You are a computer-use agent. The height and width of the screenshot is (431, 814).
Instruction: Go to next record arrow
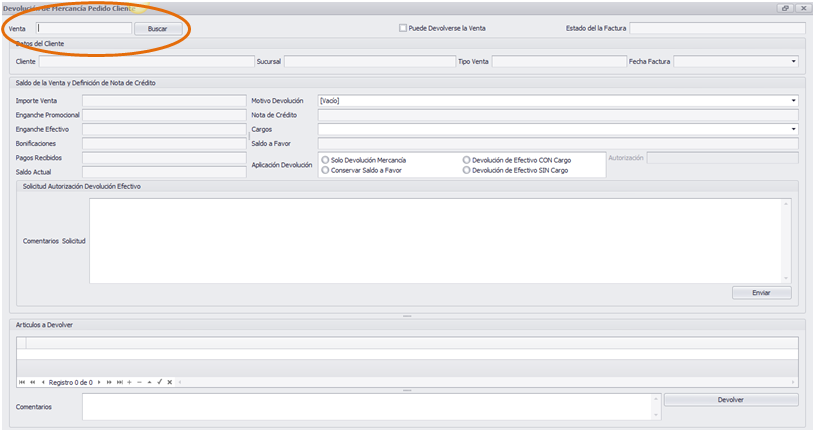99,382
